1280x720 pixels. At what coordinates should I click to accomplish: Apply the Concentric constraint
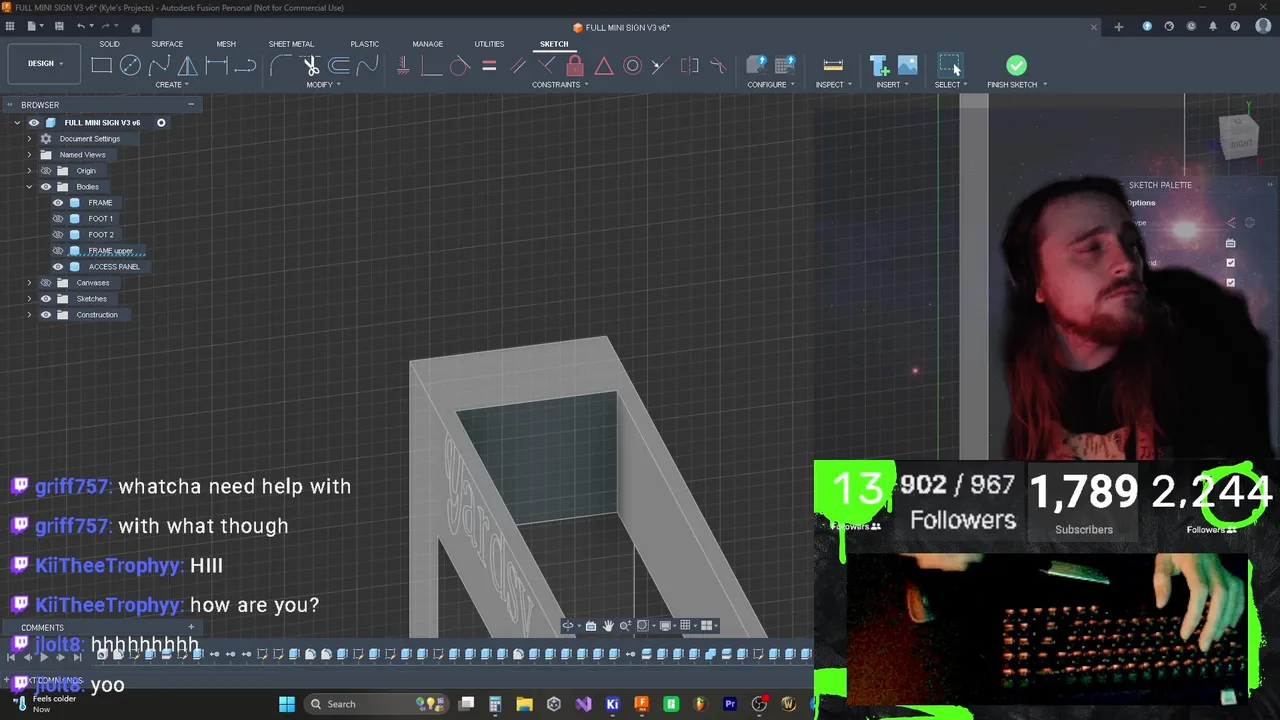(x=633, y=66)
